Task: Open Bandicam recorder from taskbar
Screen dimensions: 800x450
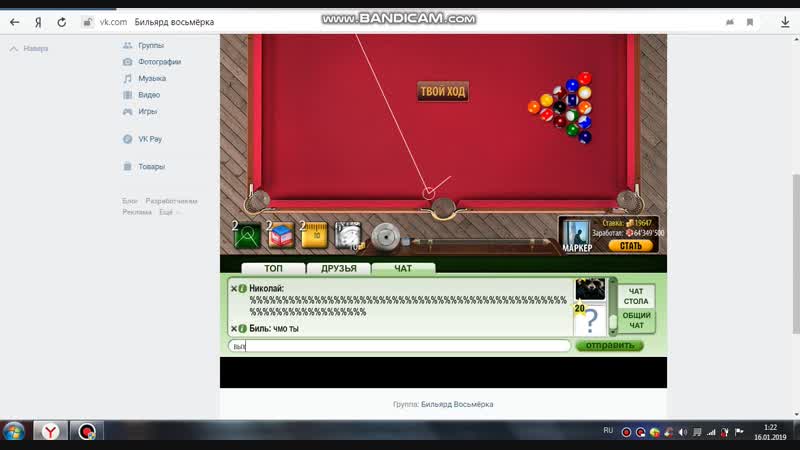Action: click(87, 432)
